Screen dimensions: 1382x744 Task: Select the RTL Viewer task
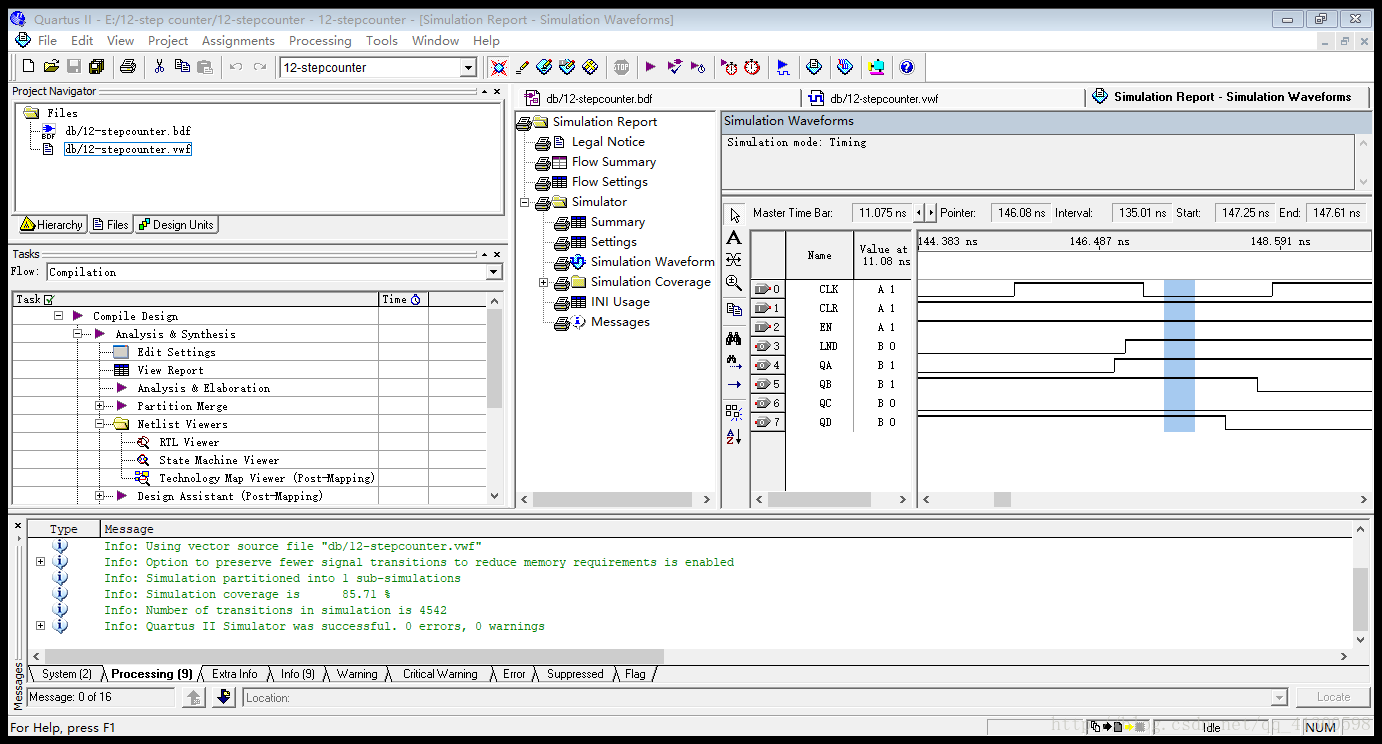tap(189, 442)
